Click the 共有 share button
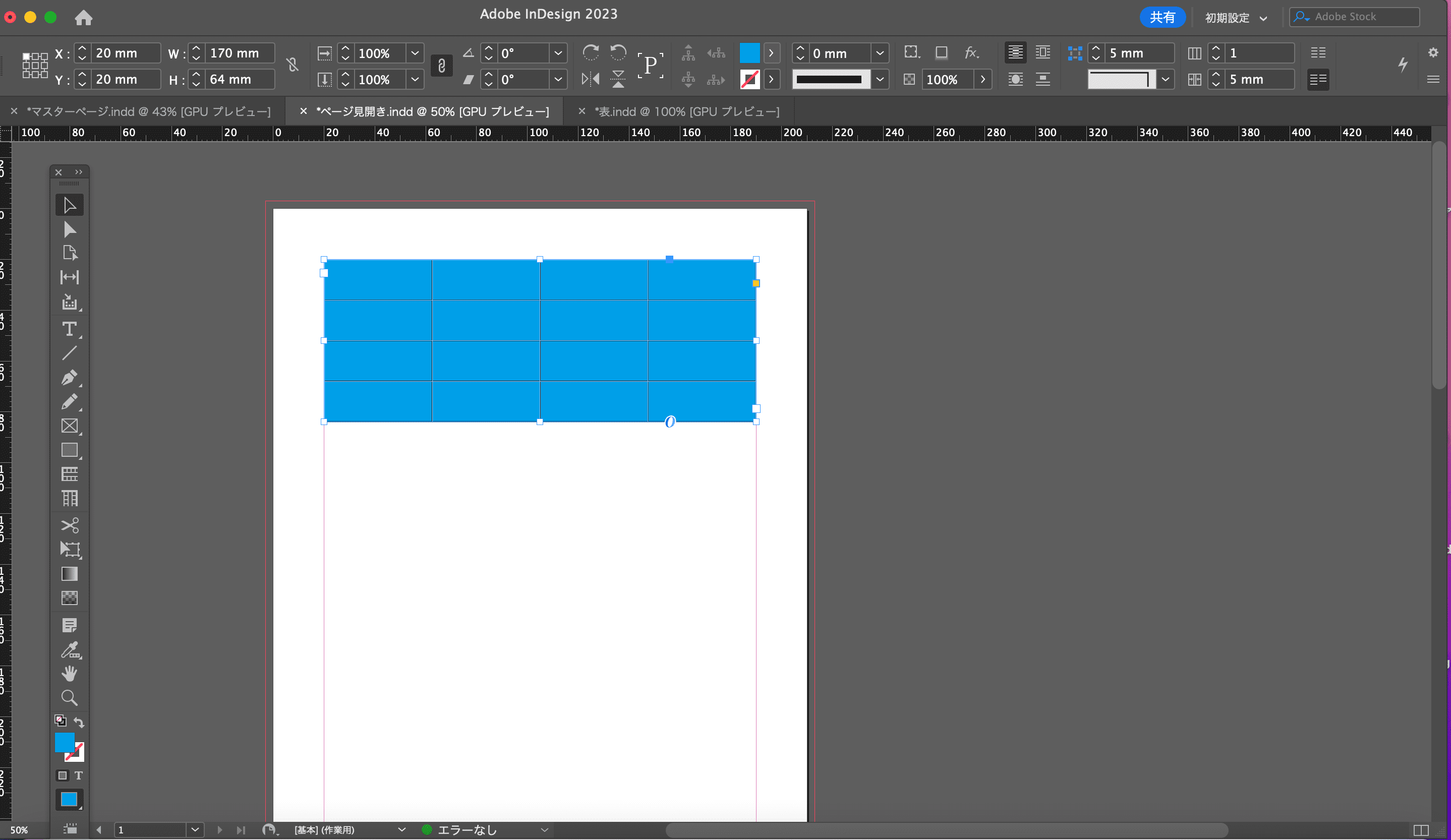 coord(1163,17)
